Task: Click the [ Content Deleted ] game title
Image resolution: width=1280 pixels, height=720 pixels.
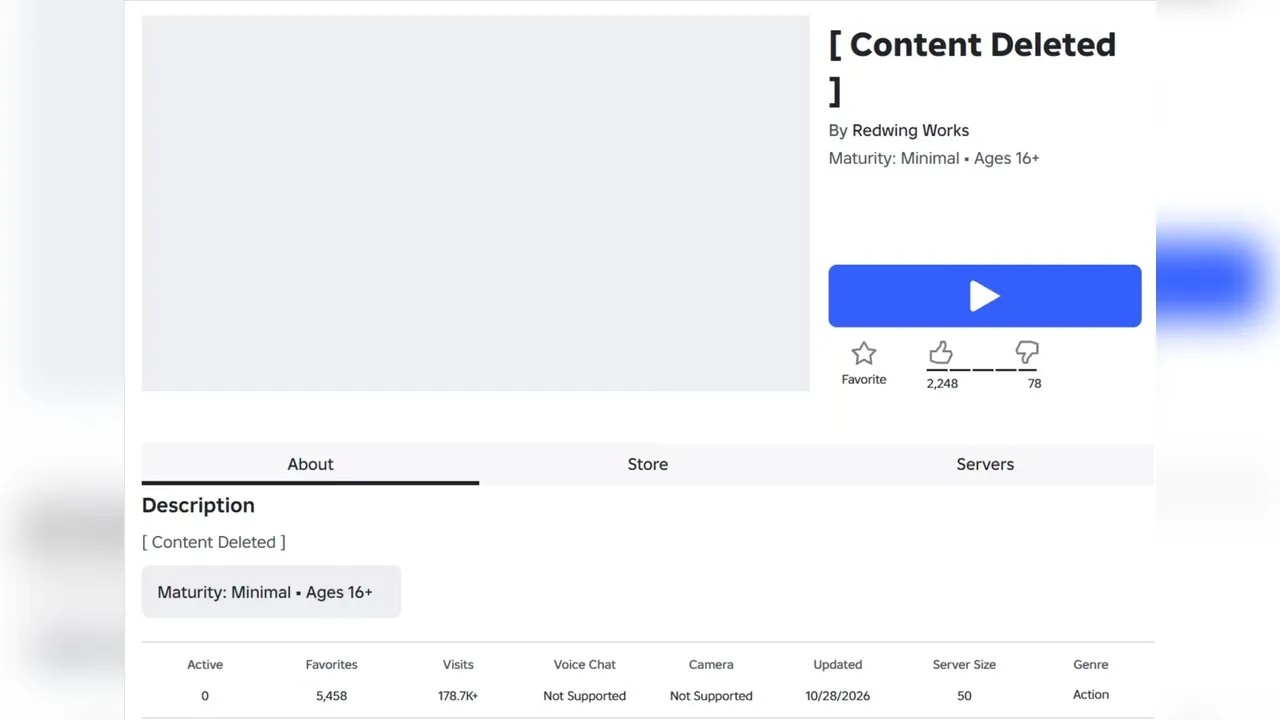Action: tap(972, 67)
